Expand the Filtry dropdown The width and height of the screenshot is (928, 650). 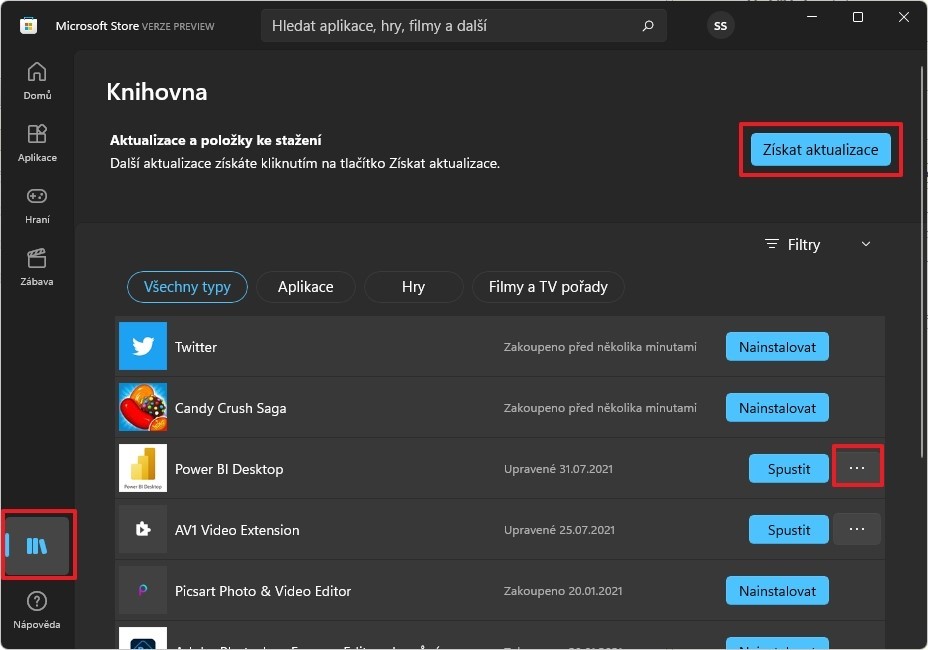[x=817, y=244]
